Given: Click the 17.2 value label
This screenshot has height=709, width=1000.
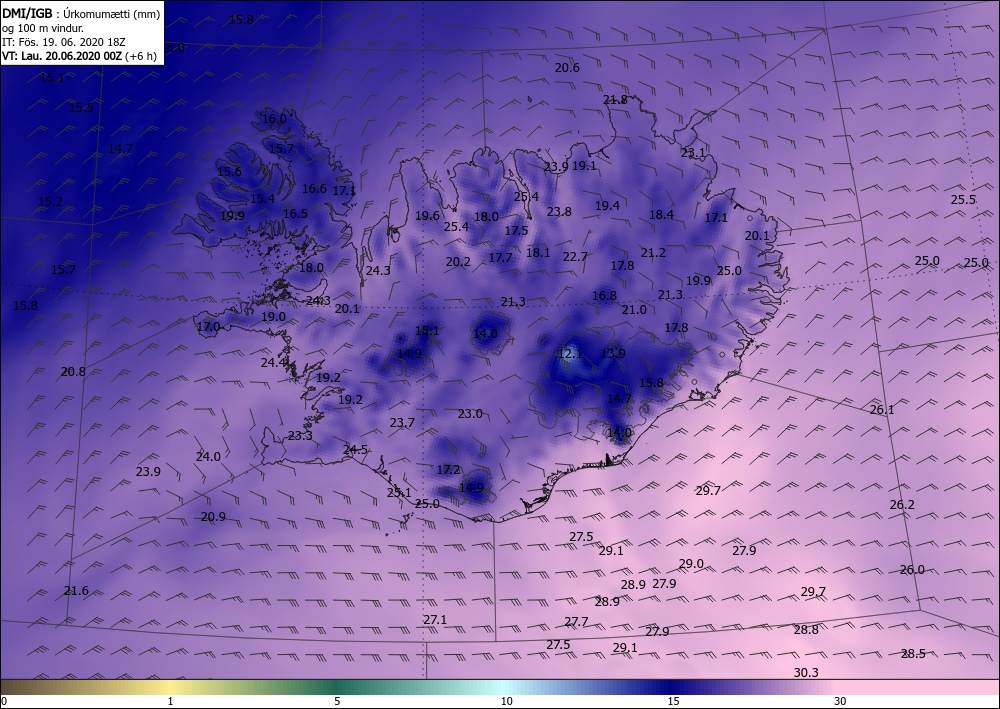Looking at the screenshot, I should (448, 470).
